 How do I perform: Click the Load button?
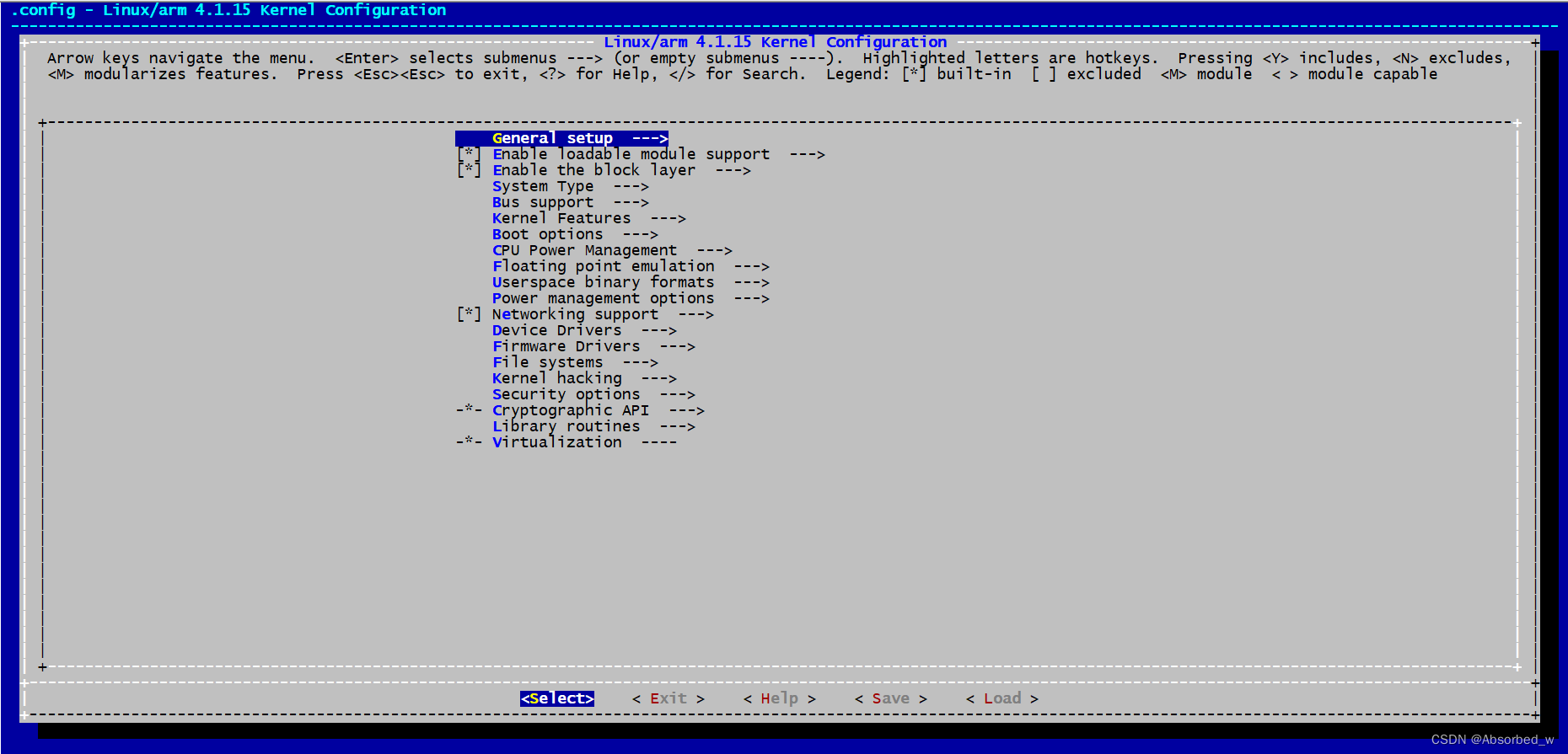(1002, 698)
